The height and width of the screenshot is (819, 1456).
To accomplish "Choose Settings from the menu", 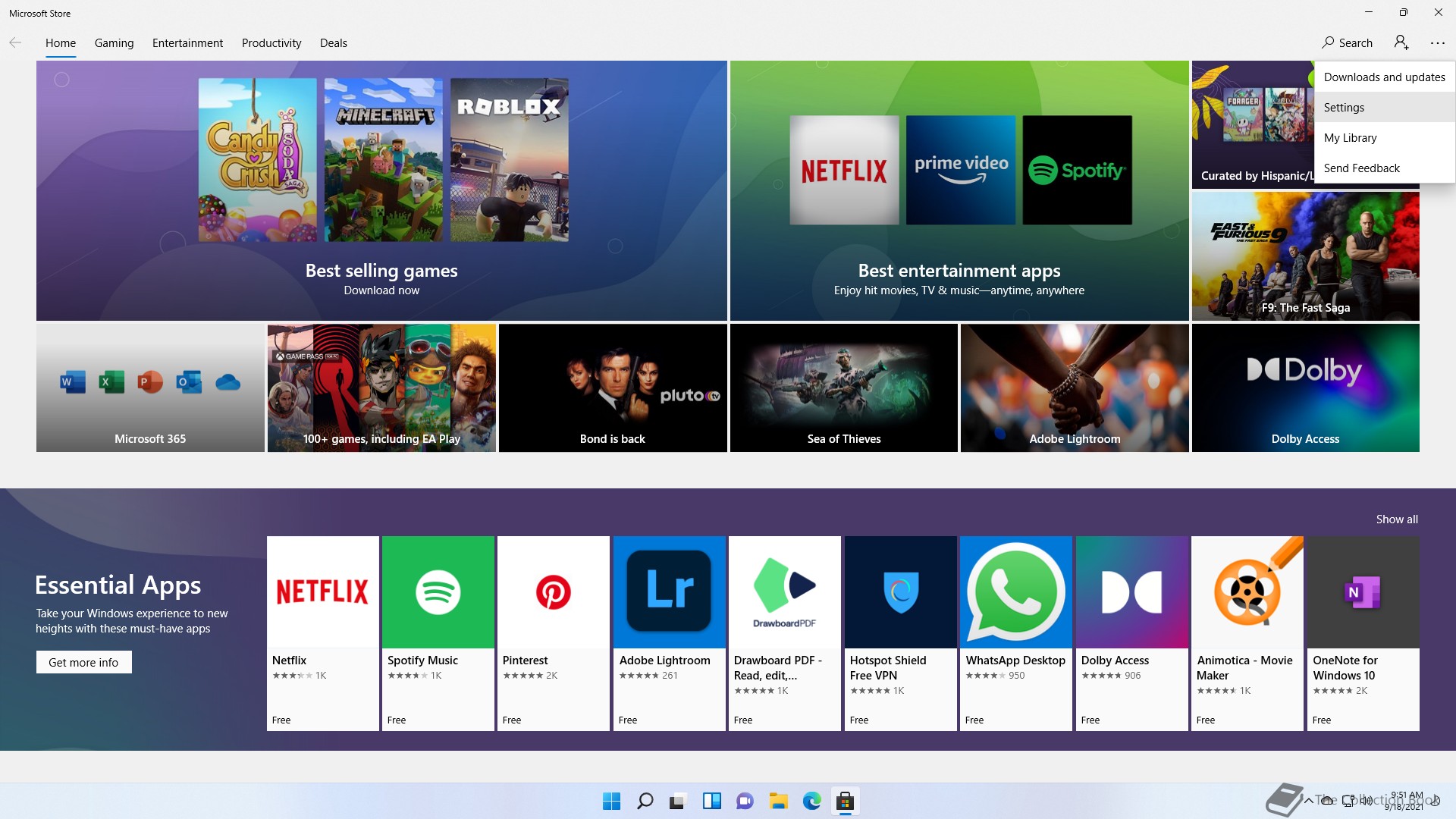I will click(x=1385, y=107).
